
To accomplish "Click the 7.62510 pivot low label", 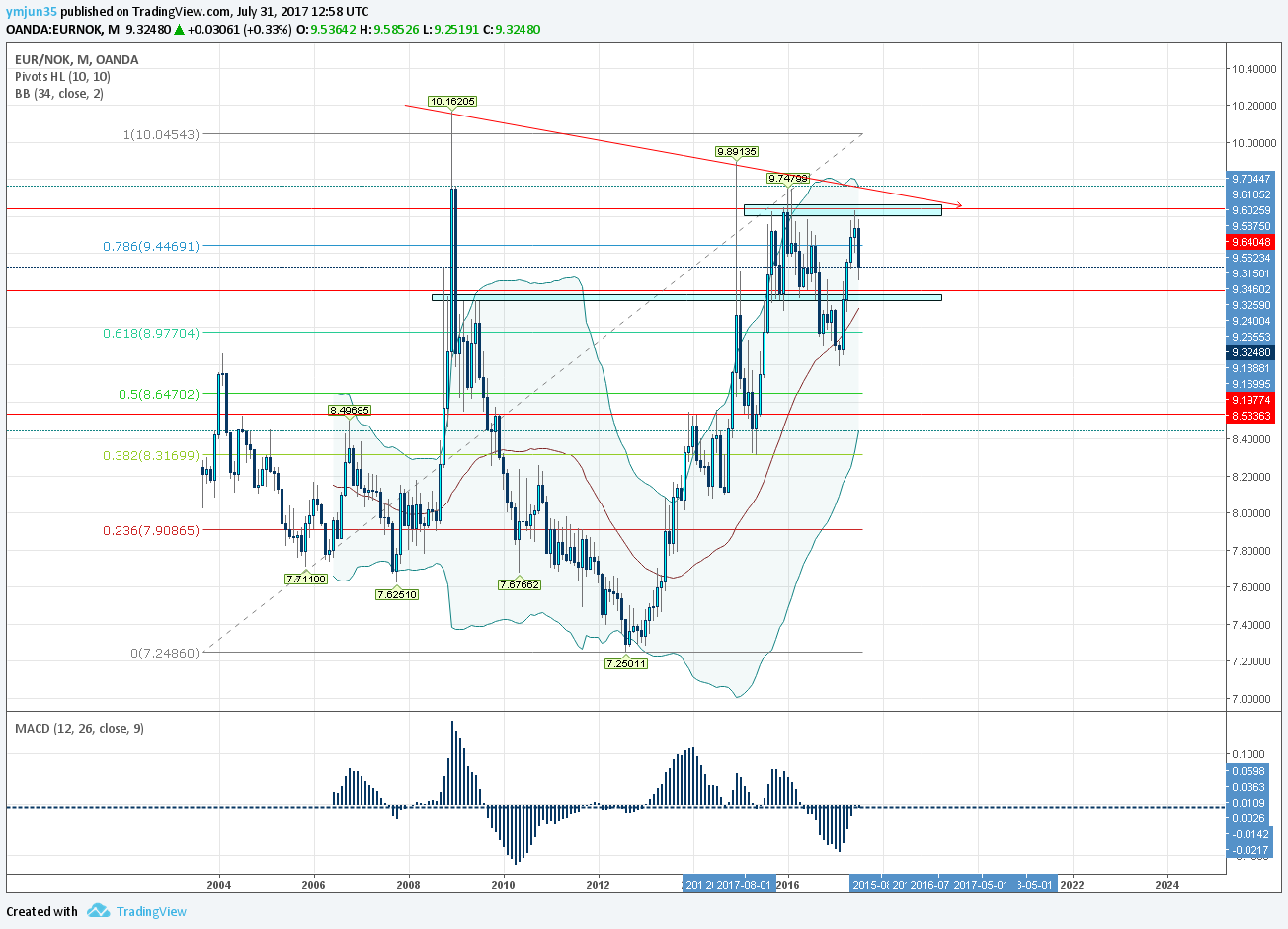I will coord(397,594).
